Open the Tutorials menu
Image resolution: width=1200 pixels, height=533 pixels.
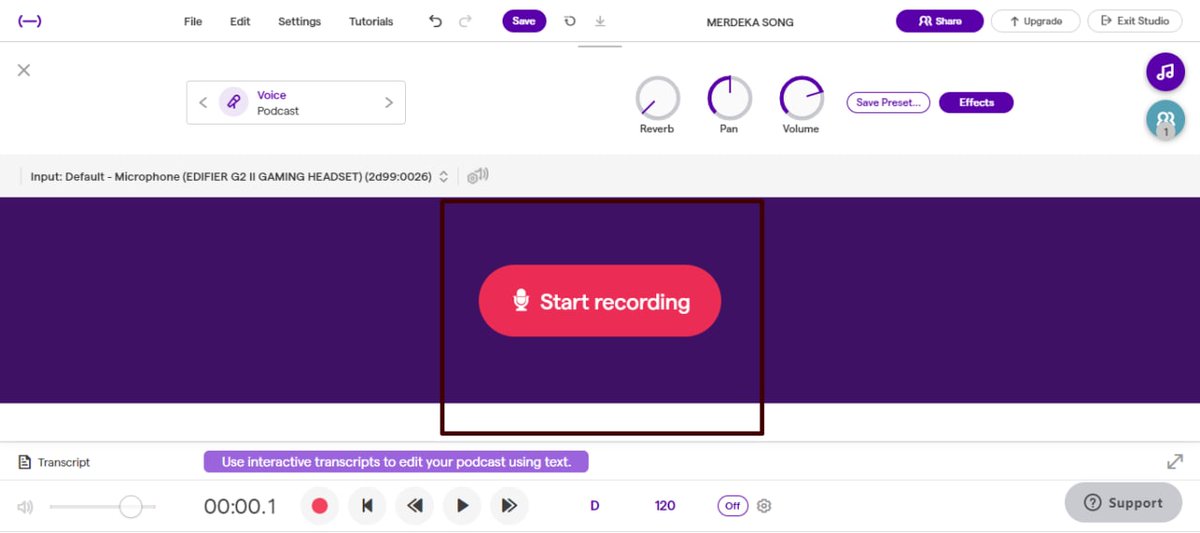(x=371, y=21)
